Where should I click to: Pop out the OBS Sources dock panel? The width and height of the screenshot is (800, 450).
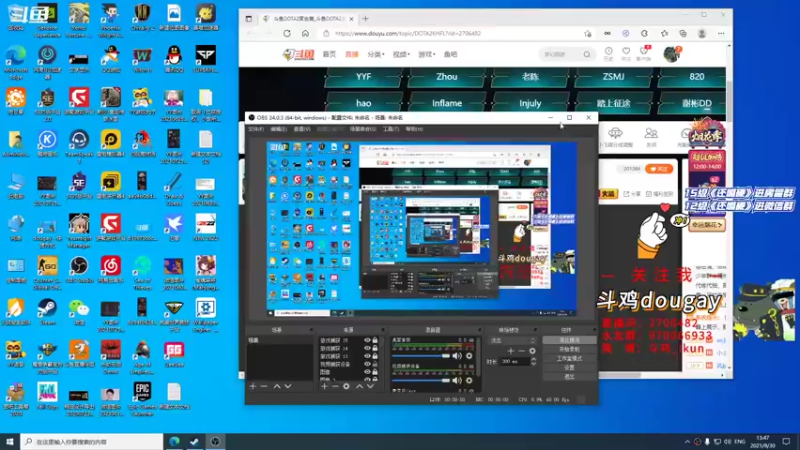click(383, 330)
